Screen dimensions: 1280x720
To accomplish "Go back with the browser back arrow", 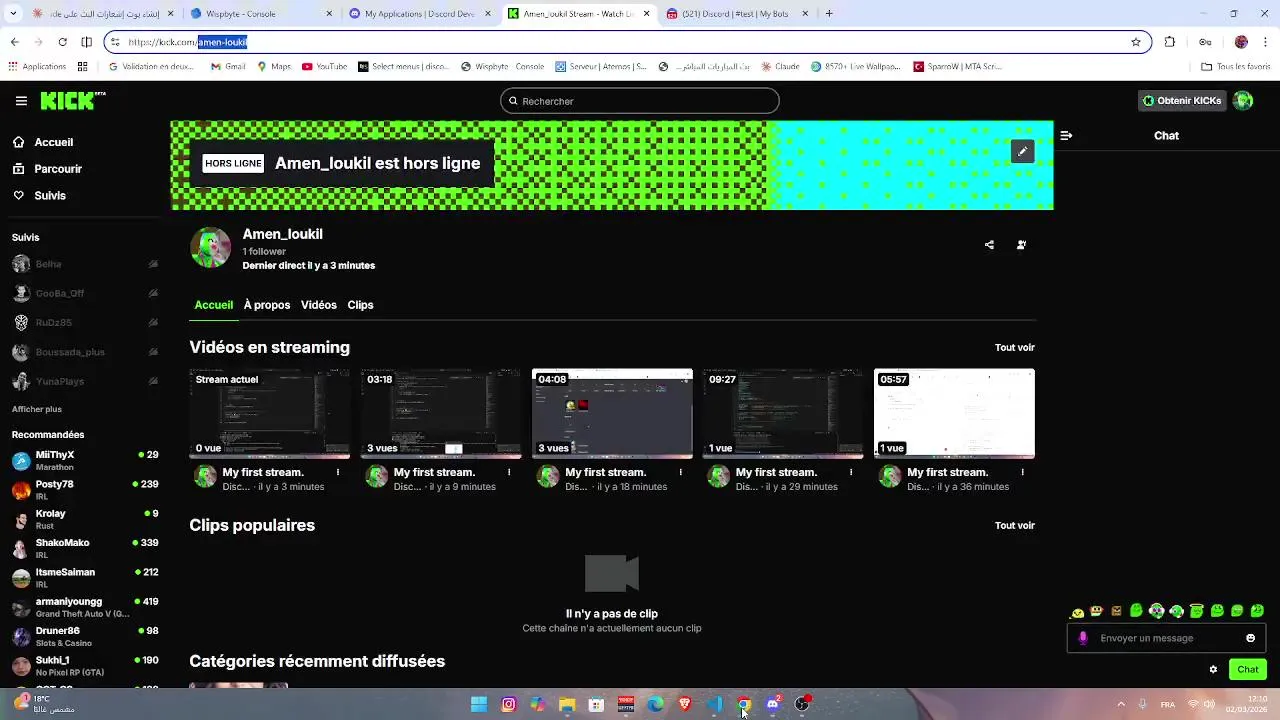I will coord(14,42).
